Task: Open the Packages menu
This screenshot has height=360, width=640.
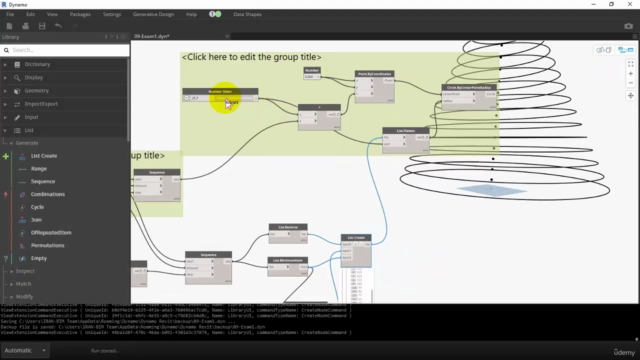Action: [80, 14]
